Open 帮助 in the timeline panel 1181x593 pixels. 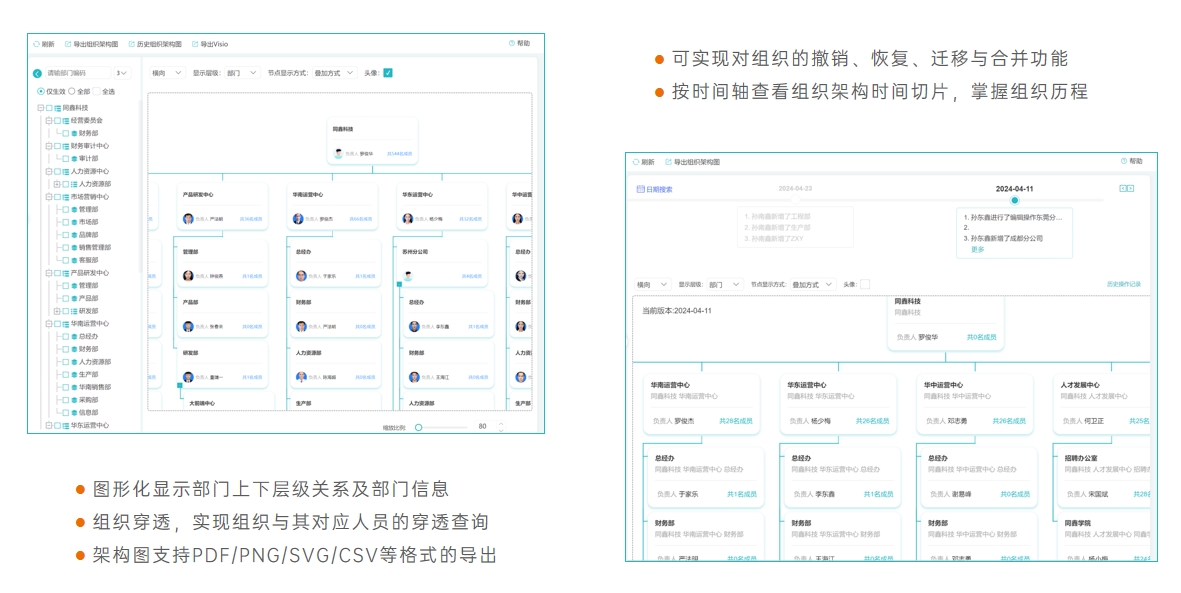[x=1131, y=161]
